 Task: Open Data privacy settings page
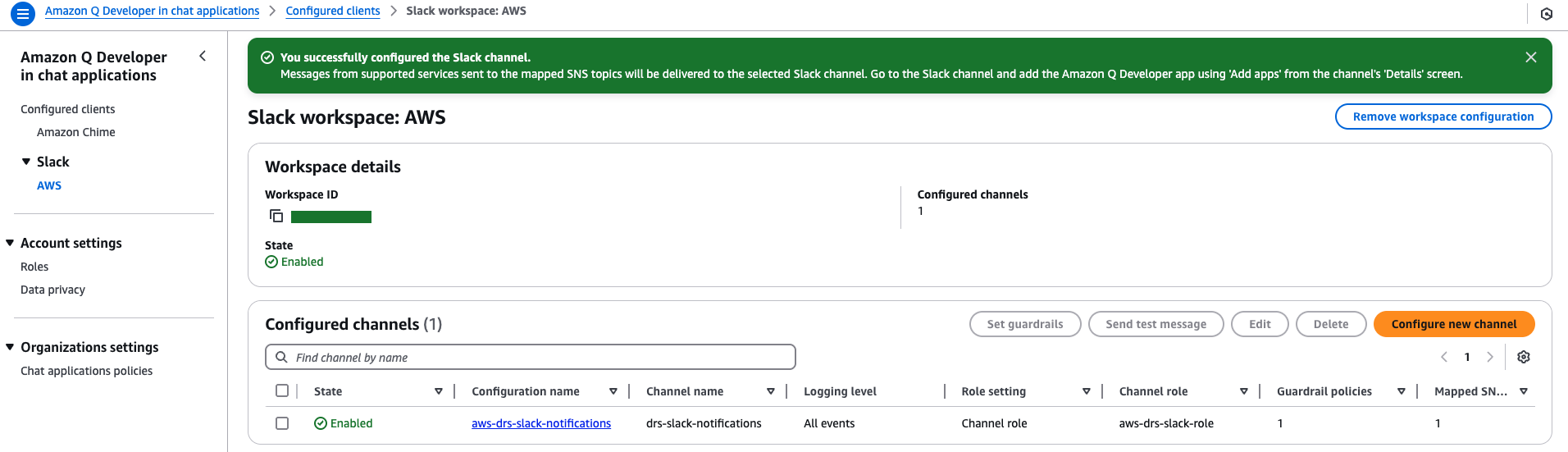(52, 290)
